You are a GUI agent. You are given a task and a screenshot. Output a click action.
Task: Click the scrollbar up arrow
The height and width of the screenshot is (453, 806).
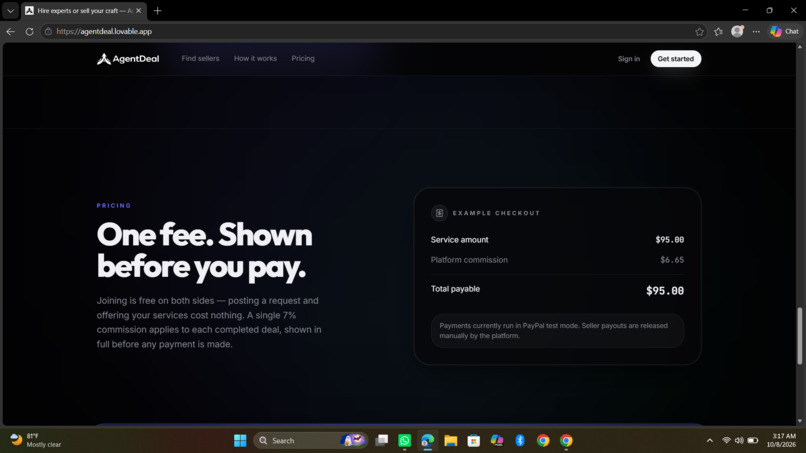click(x=799, y=47)
